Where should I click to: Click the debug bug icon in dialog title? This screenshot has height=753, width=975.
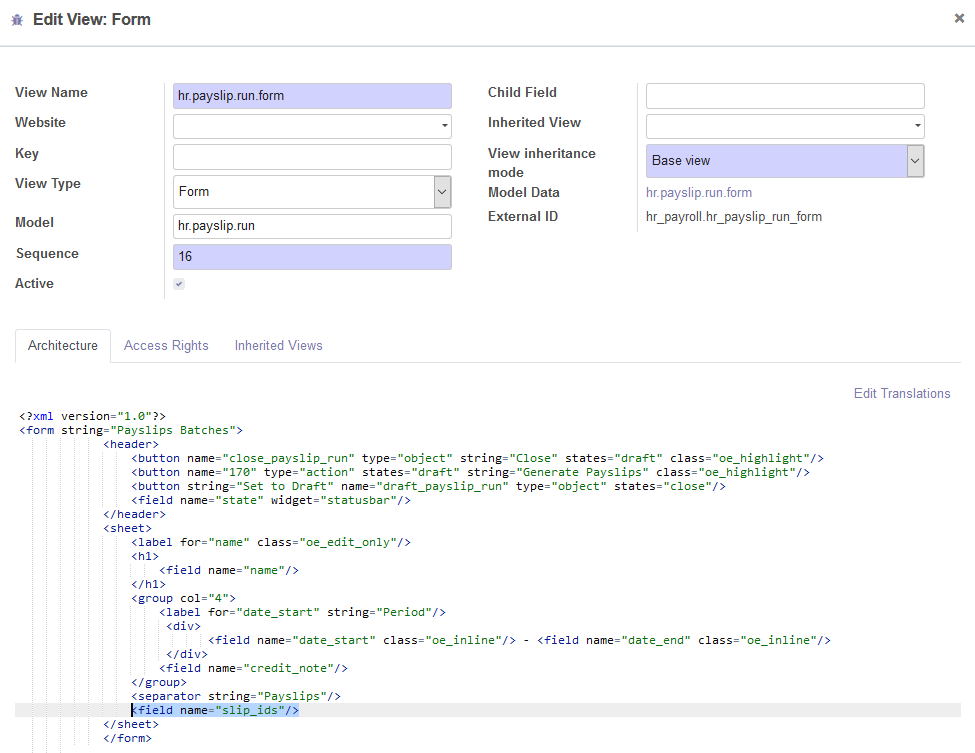tap(17, 20)
